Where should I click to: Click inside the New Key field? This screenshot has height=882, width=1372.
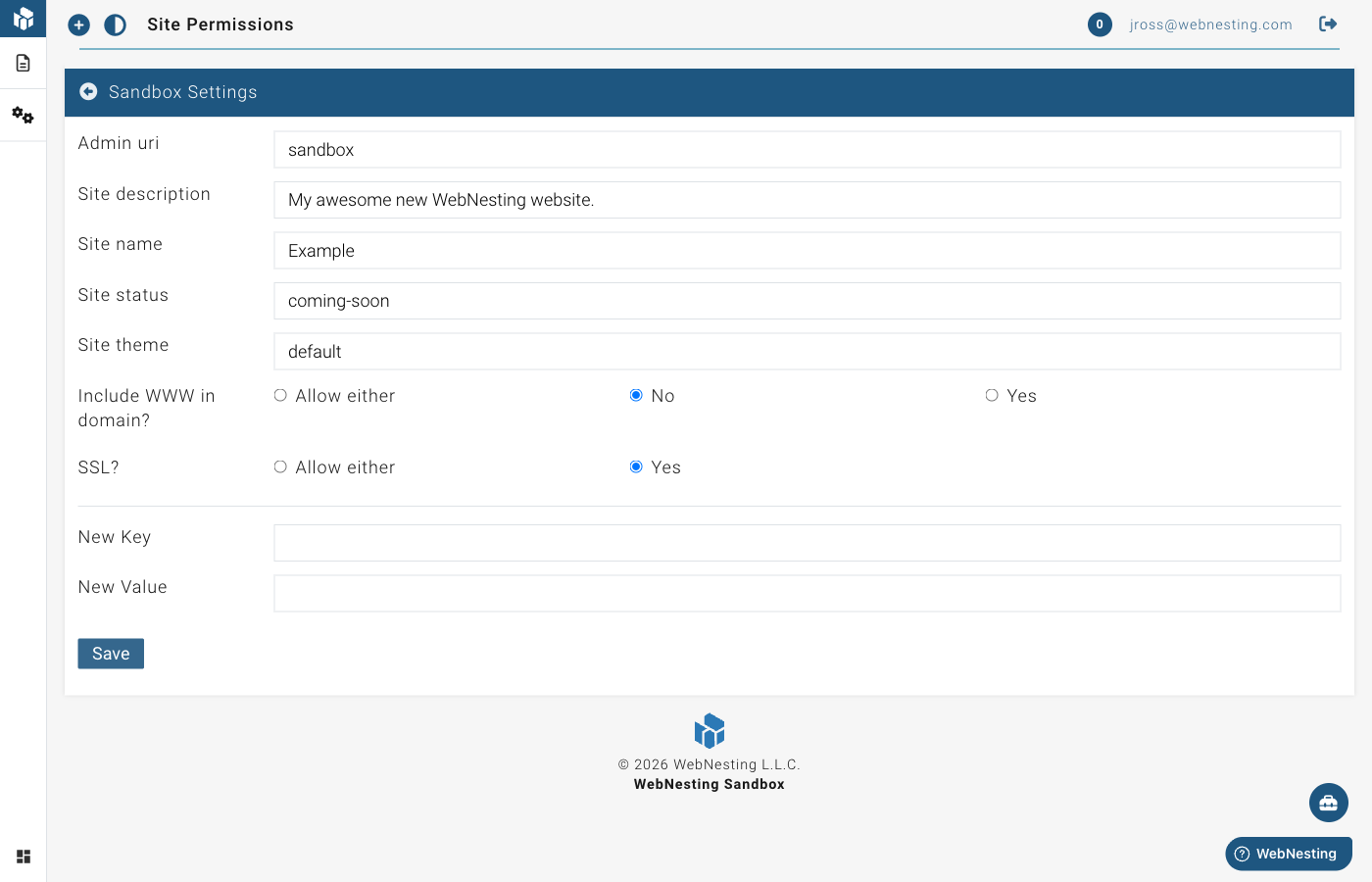(x=807, y=542)
